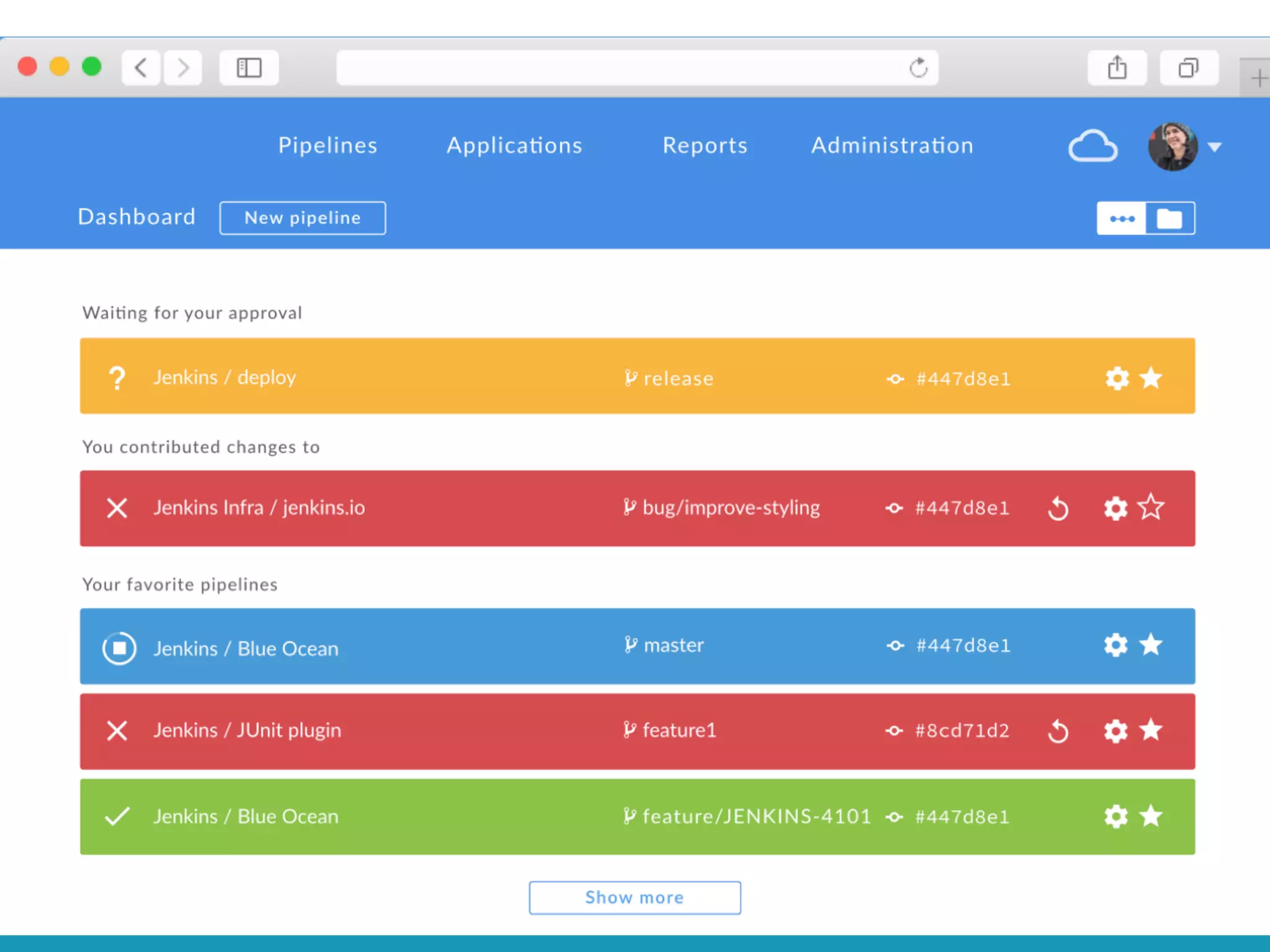Switch to folder view toggle
This screenshot has width=1270, height=952.
[x=1170, y=218]
